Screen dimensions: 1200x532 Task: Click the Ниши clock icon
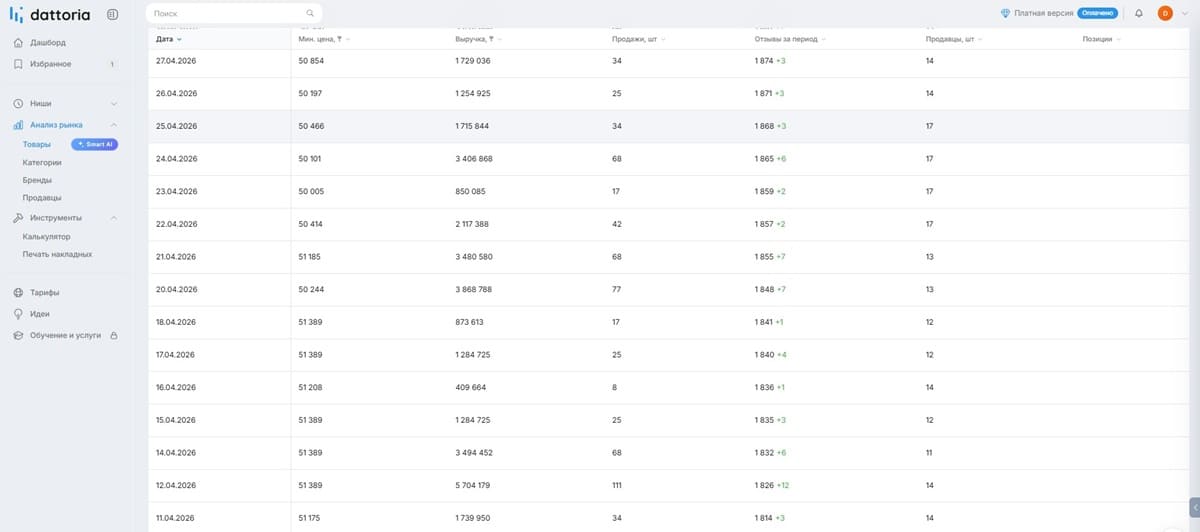click(18, 104)
